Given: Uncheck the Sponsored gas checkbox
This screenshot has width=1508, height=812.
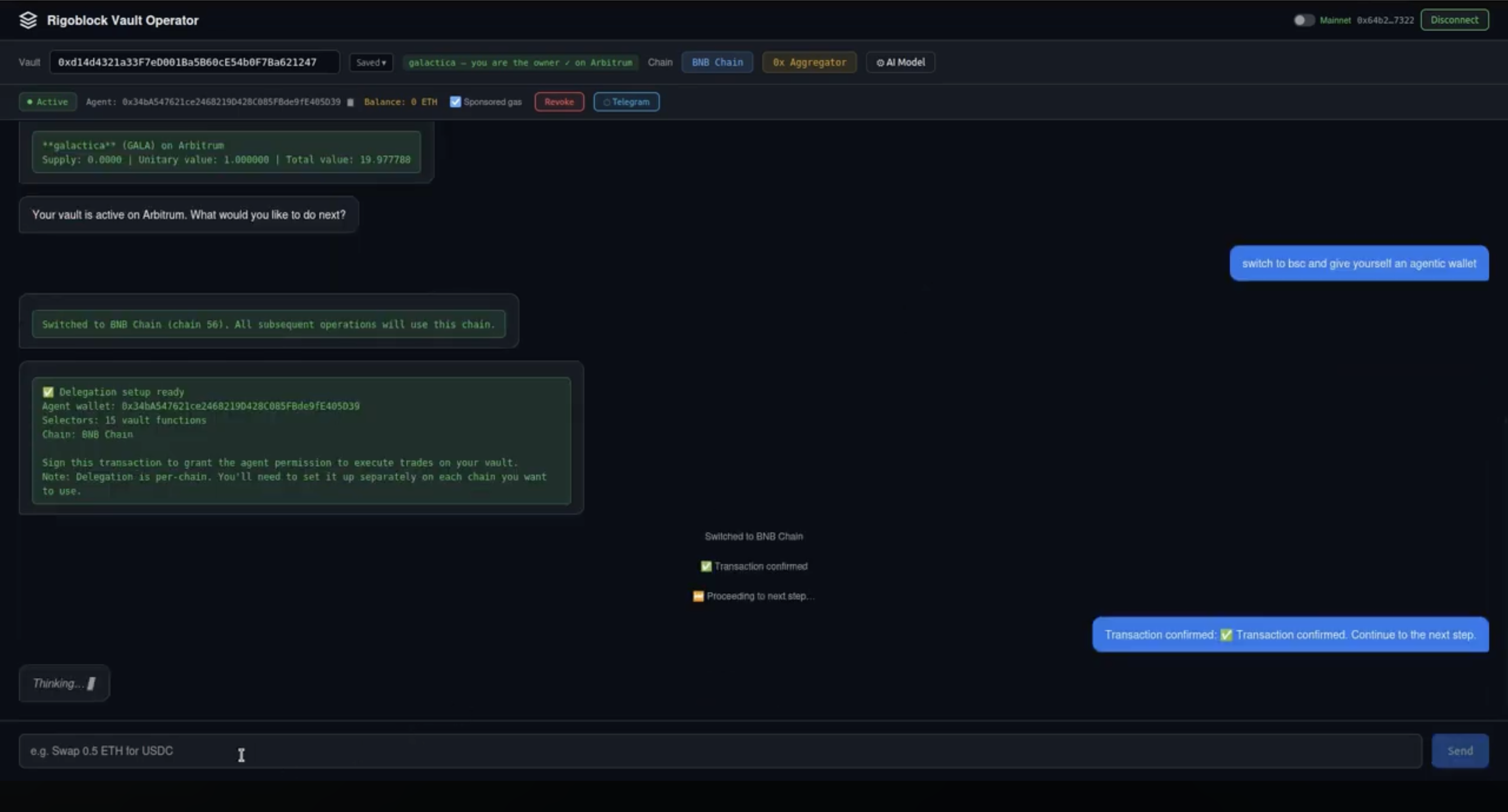Looking at the screenshot, I should [455, 102].
